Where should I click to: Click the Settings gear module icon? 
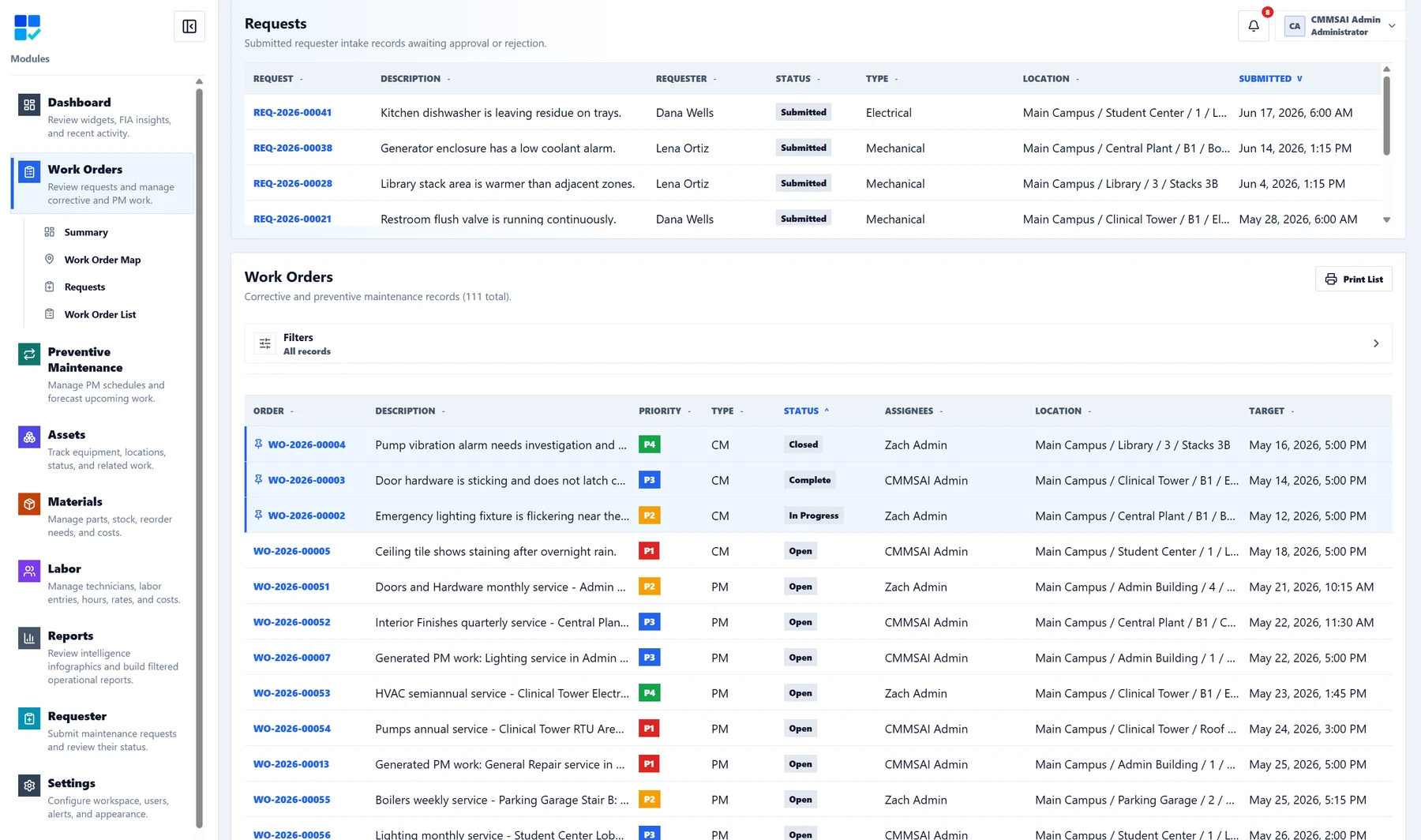point(29,786)
